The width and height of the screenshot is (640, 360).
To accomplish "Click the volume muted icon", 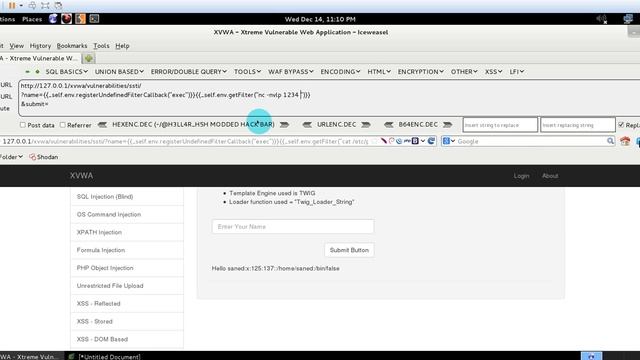I will pos(602,19).
